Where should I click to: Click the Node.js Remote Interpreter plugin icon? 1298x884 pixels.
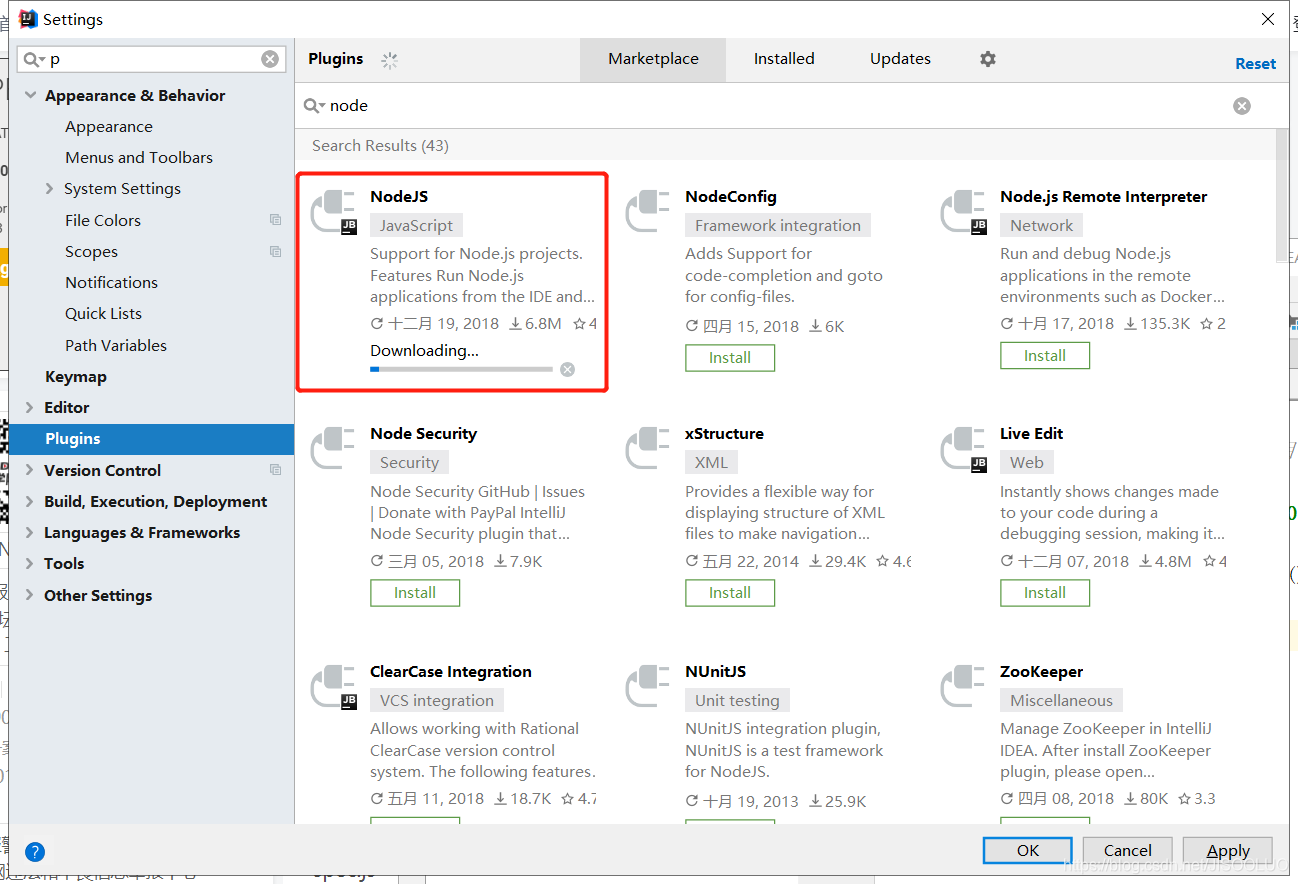[x=964, y=212]
